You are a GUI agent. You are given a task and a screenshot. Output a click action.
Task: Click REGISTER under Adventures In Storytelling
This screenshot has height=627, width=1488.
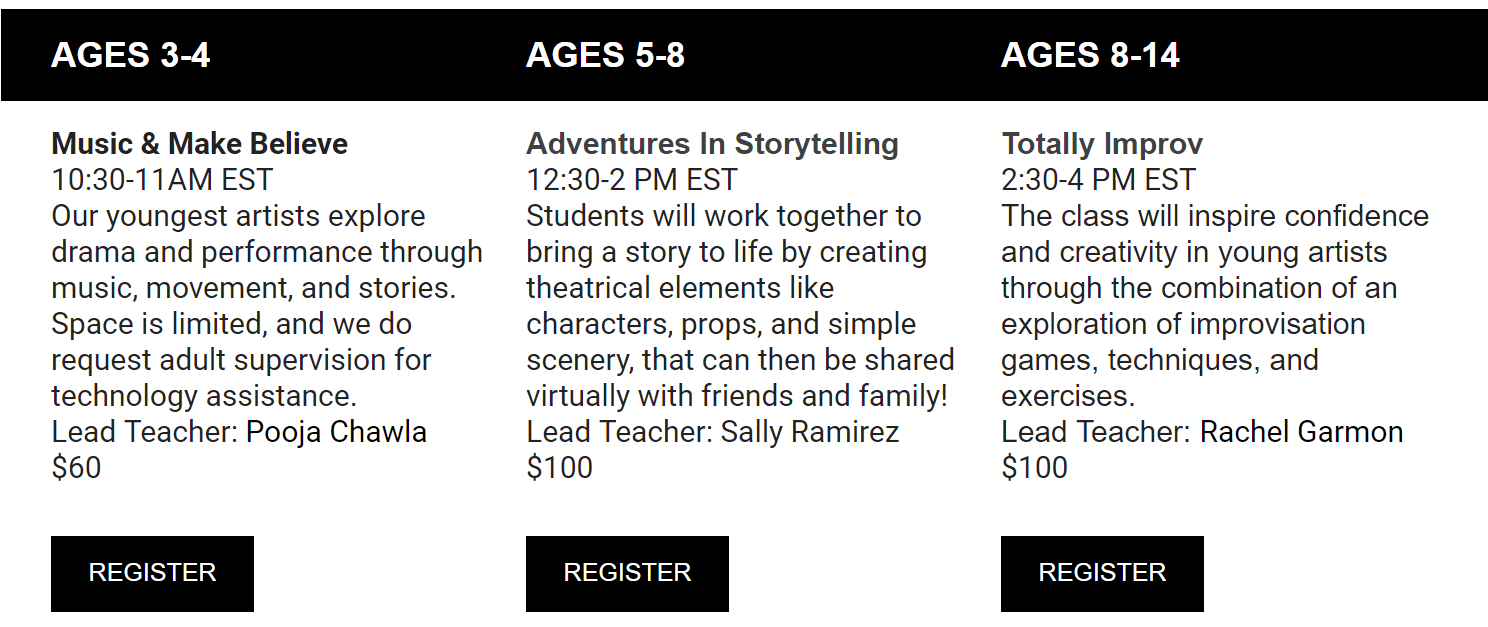pos(627,573)
